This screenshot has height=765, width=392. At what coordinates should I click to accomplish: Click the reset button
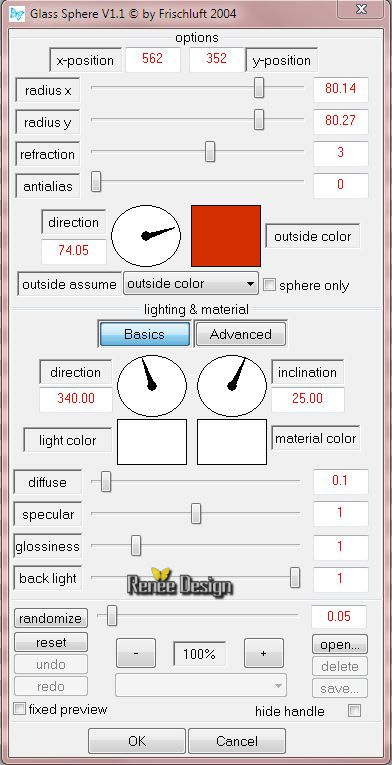point(51,643)
